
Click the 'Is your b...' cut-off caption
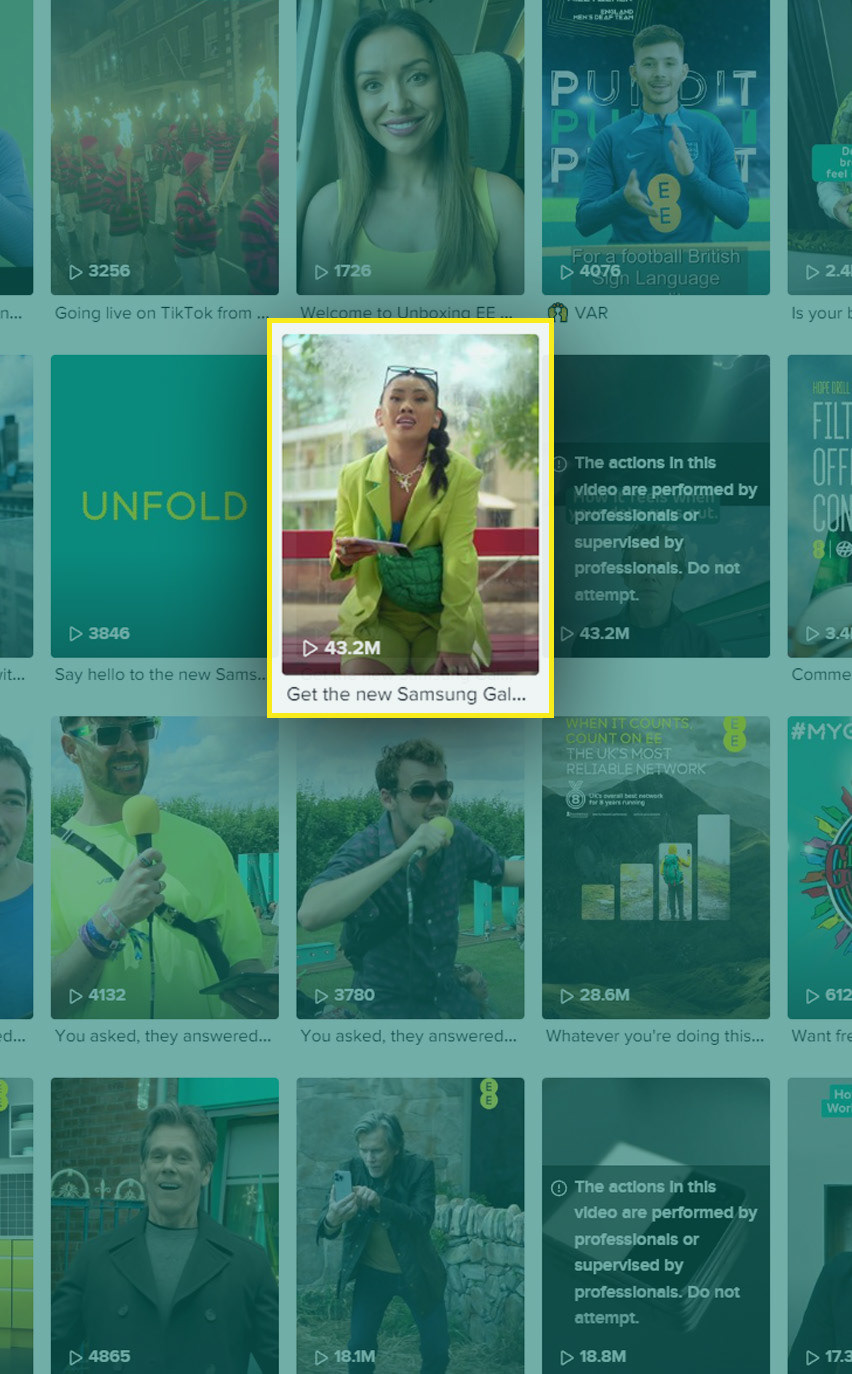tap(821, 313)
